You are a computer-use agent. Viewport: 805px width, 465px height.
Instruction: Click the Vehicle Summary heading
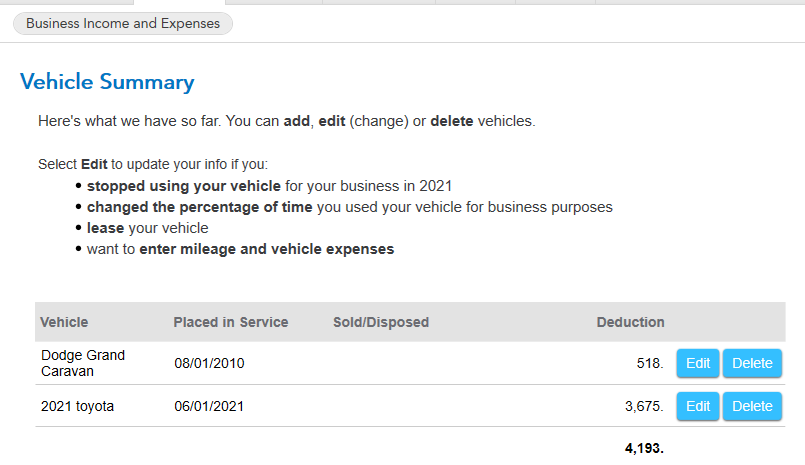tap(107, 82)
